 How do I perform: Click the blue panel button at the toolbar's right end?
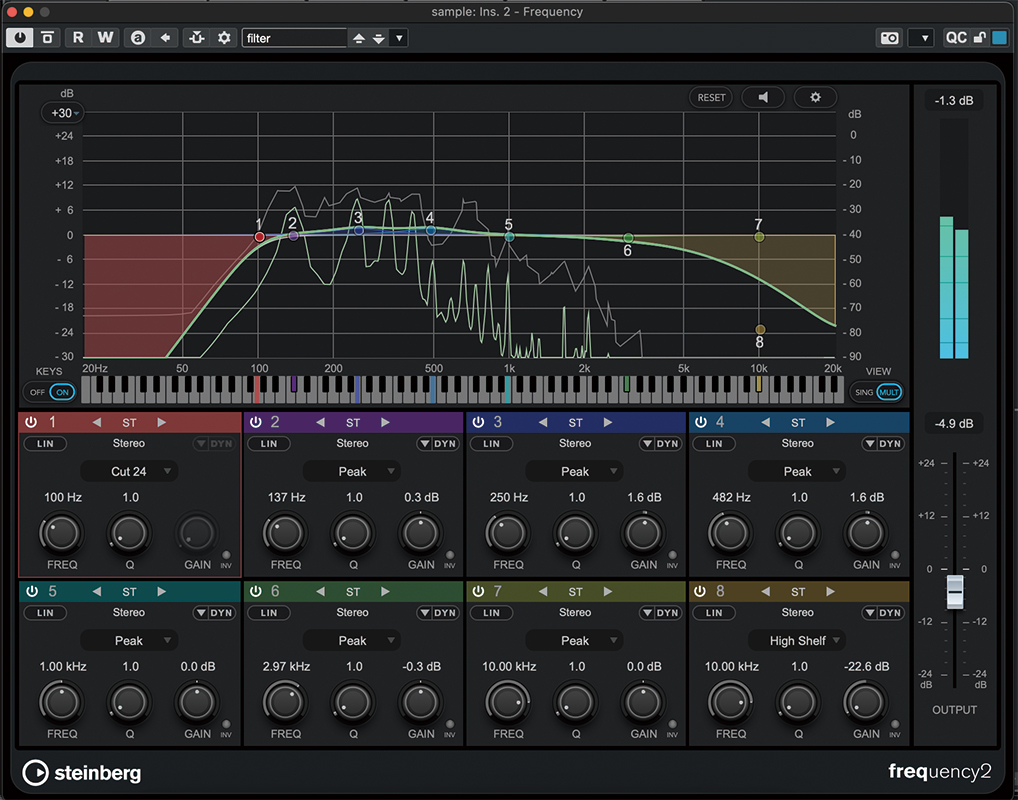(x=1000, y=38)
